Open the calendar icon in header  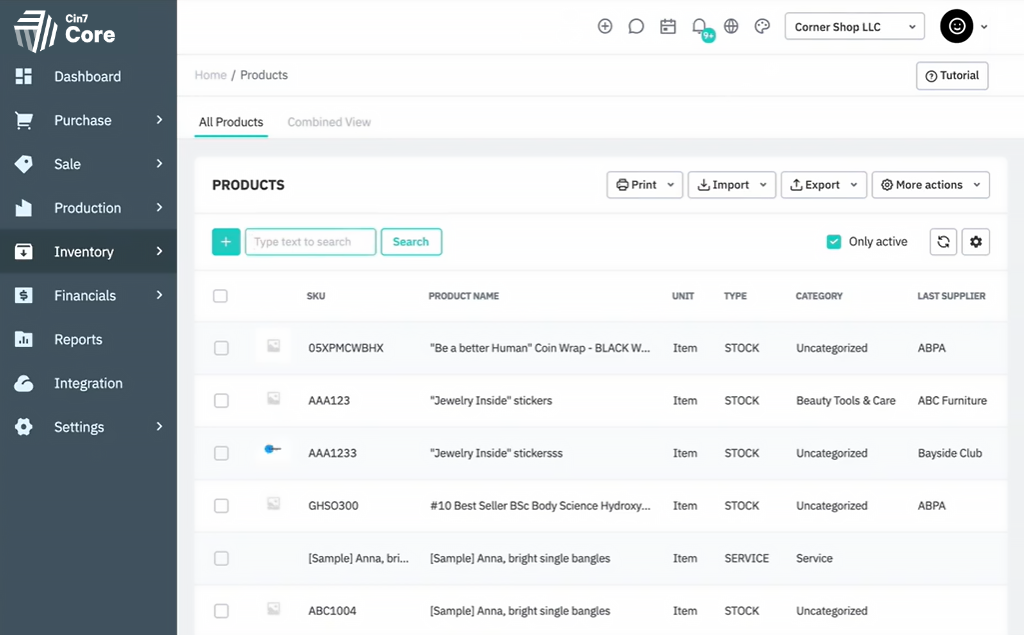click(667, 26)
